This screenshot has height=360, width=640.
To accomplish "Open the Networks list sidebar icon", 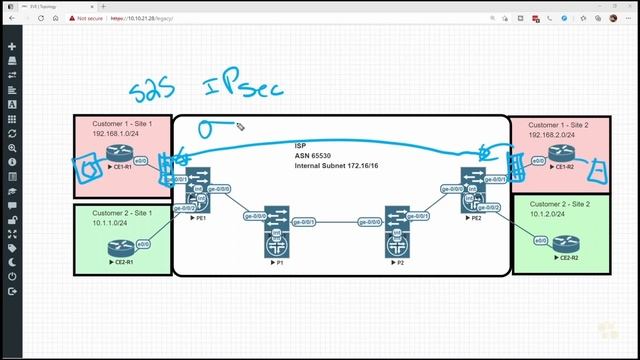I will pyautogui.click(x=12, y=75).
